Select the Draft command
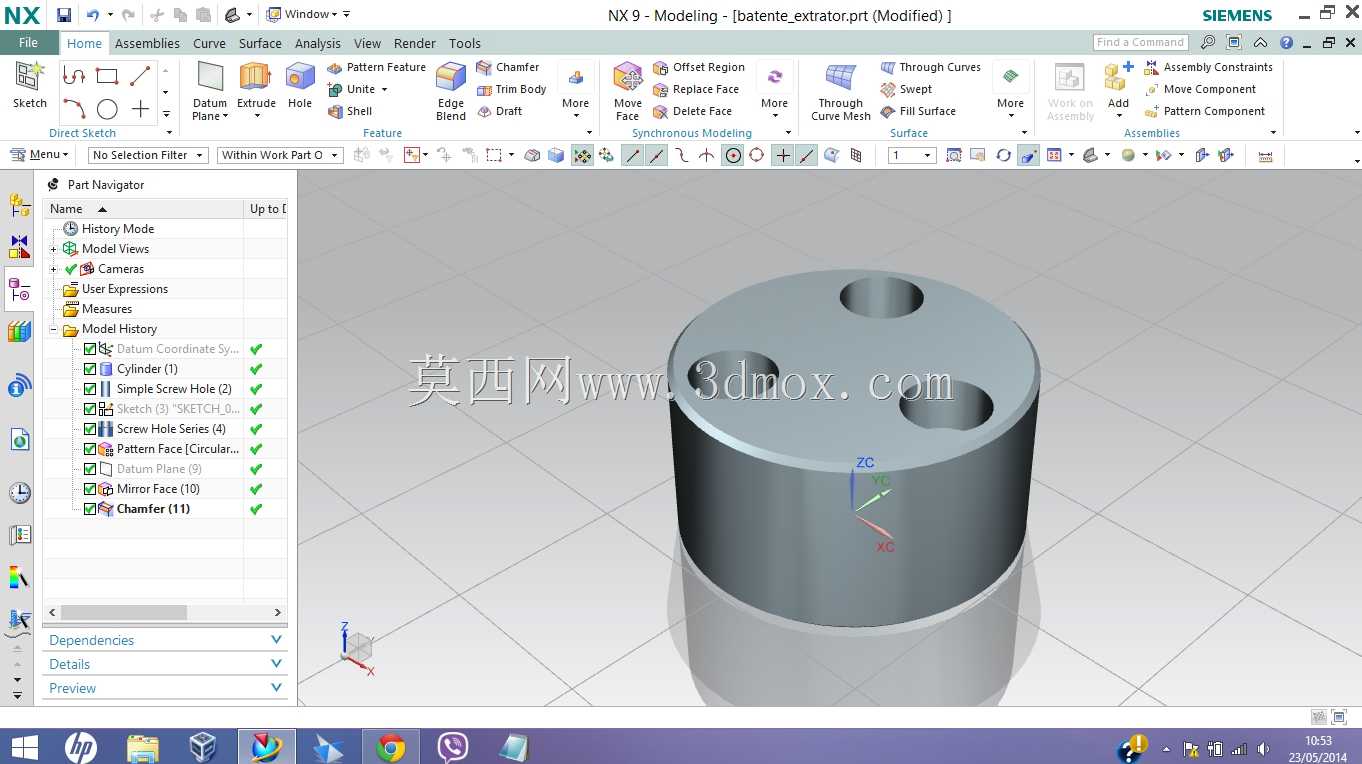This screenshot has height=764, width=1362. pos(499,111)
